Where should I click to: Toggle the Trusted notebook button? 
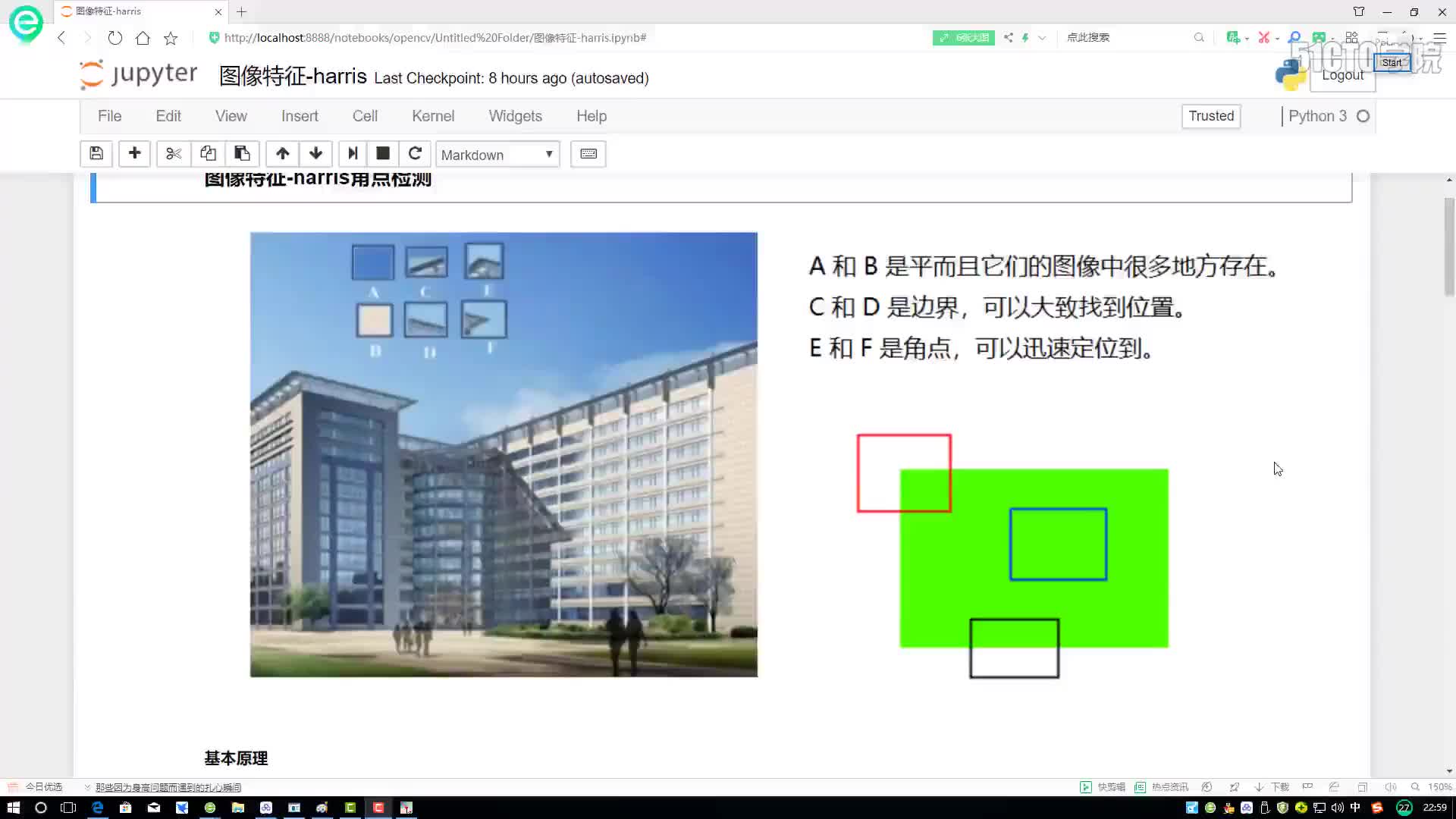tap(1211, 116)
